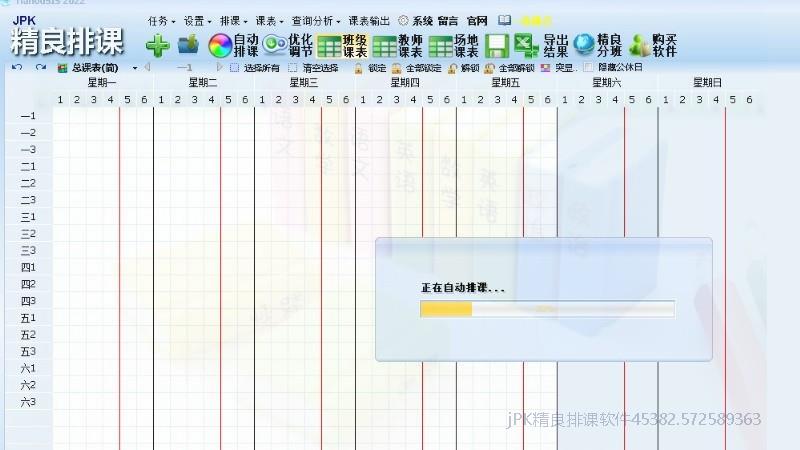The height and width of the screenshot is (450, 800).
Task: Open 官网 official website link
Action: pyautogui.click(x=477, y=21)
